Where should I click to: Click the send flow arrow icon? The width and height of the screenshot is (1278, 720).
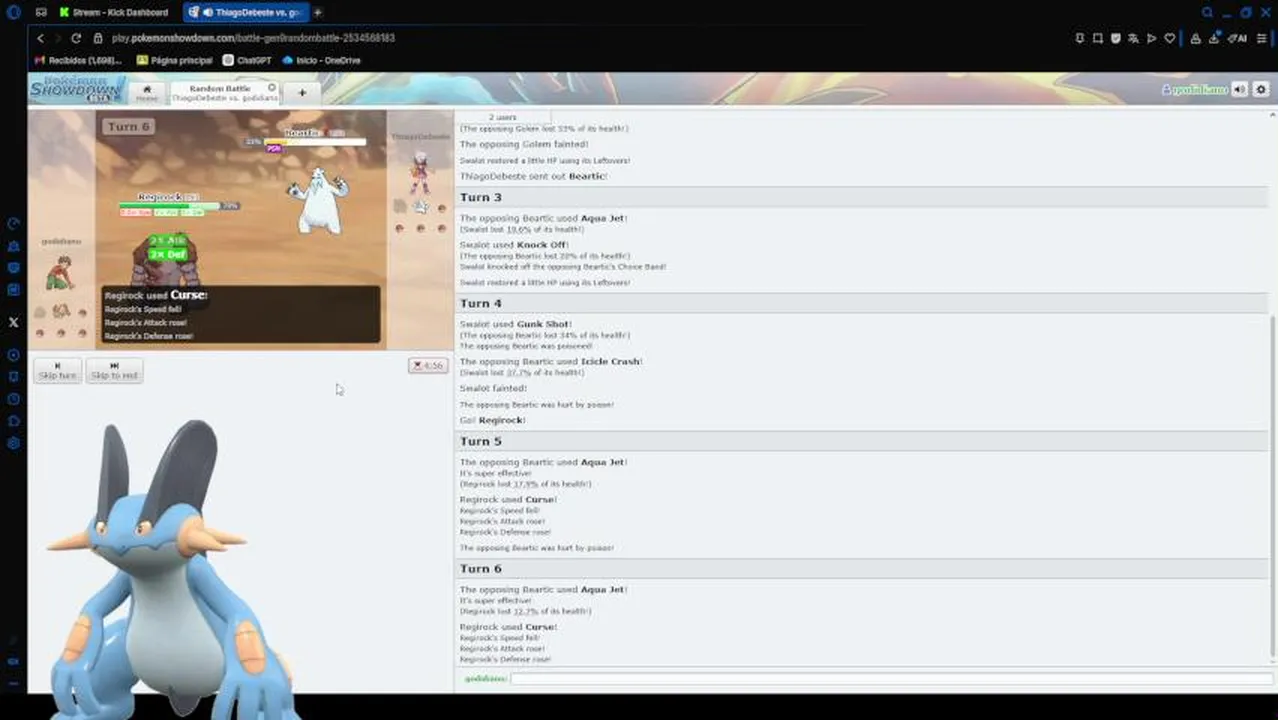coord(1152,38)
